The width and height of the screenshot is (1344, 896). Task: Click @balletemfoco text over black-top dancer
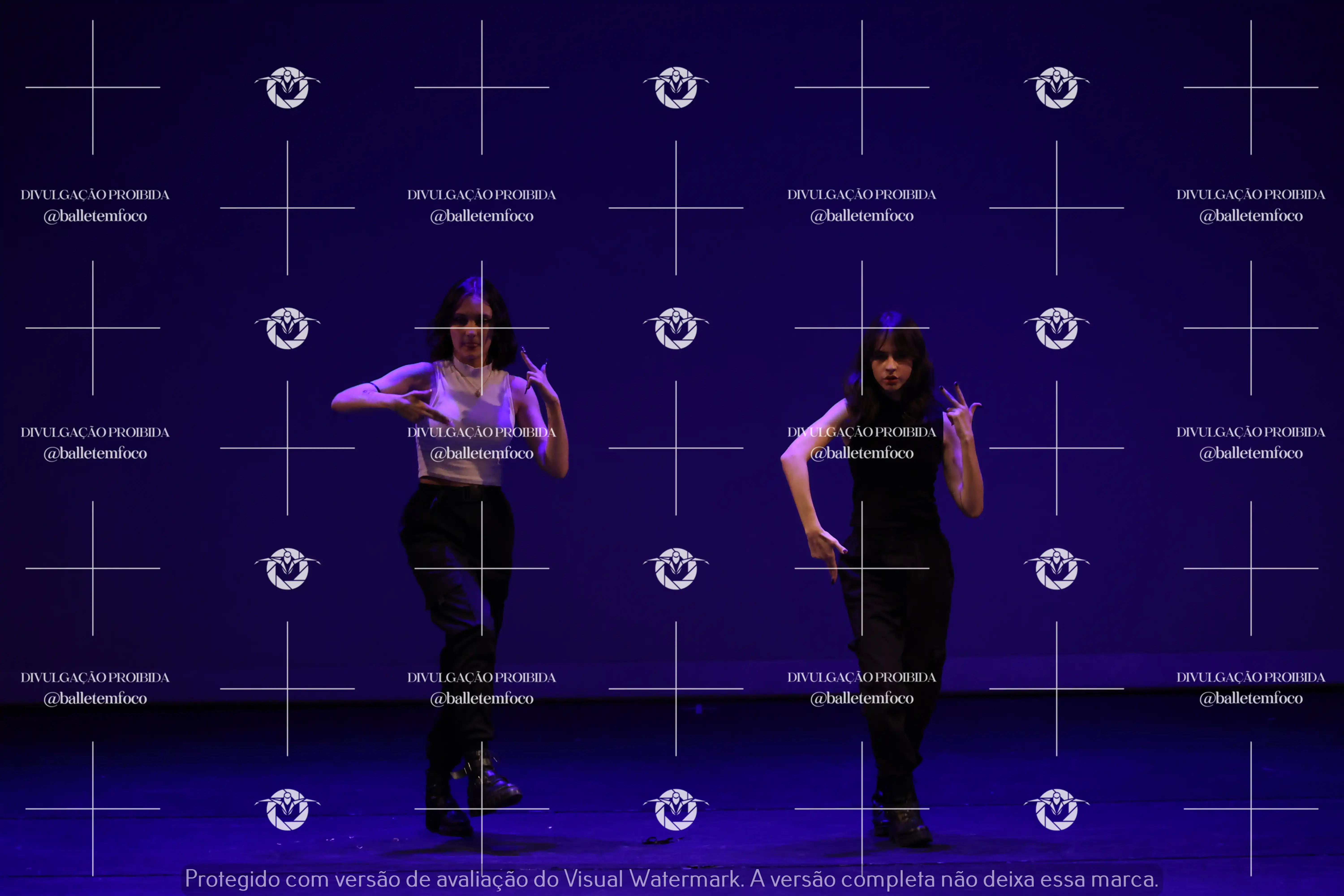coord(862,453)
